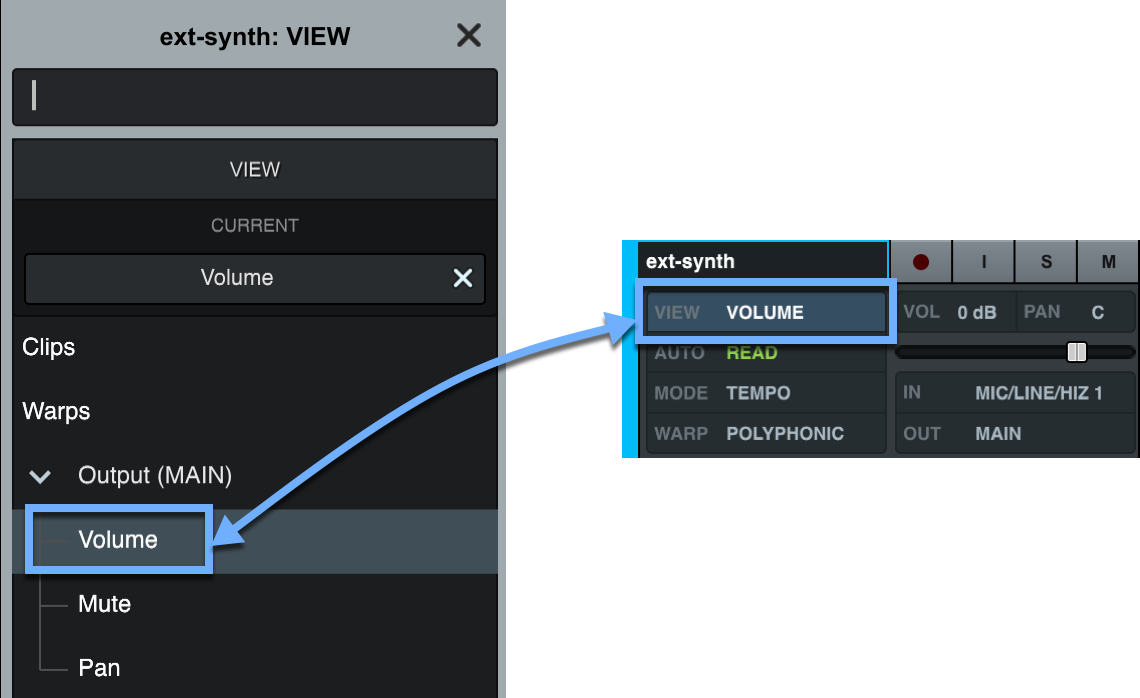Screen dimensions: 1140x698
Task: Solo the ext-synth track
Action: pos(1046,261)
